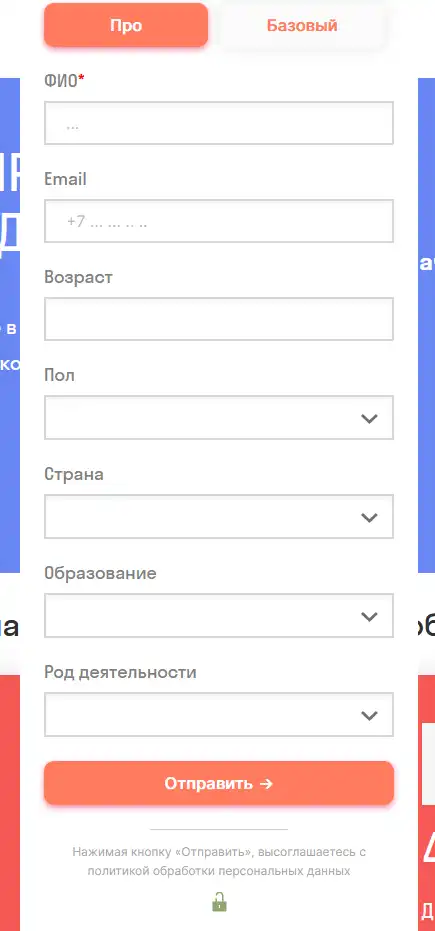Click the Email label text
The height and width of the screenshot is (931, 435).
pos(65,179)
